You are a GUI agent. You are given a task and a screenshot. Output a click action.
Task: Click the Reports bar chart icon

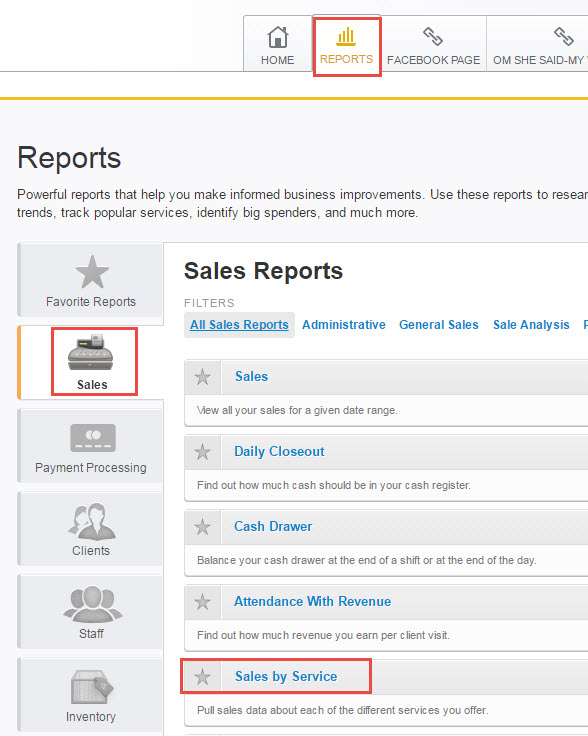coord(346,37)
